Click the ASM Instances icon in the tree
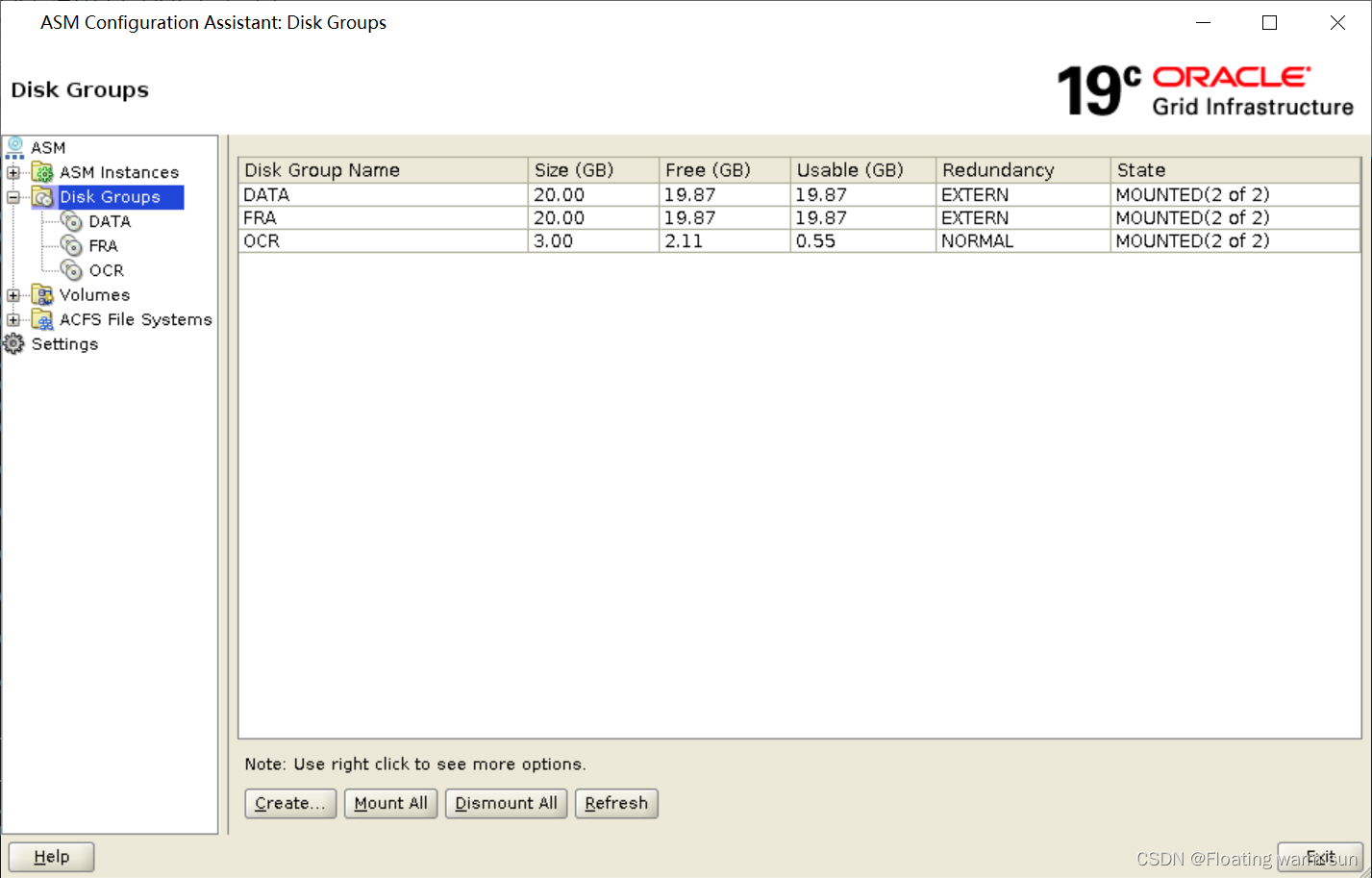Image resolution: width=1372 pixels, height=878 pixels. click(42, 172)
